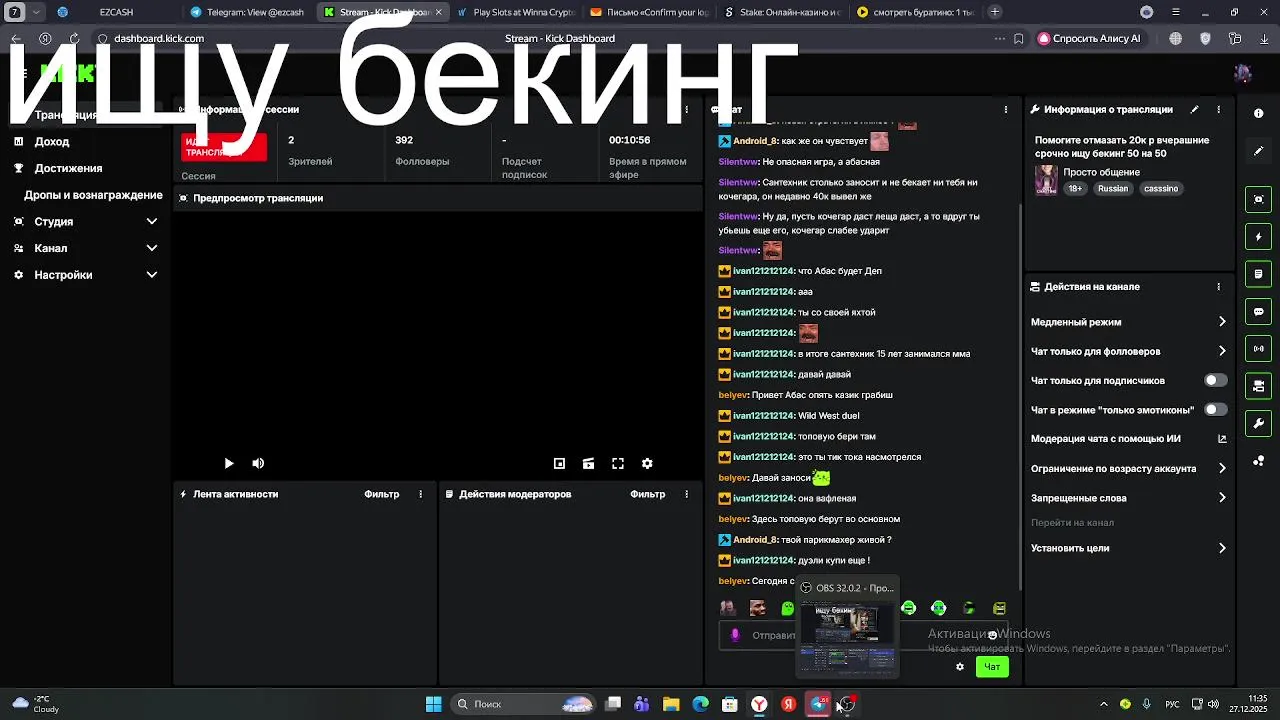Viewport: 1280px width, 720px height.
Task: Click the purple microphone icon in chat input
Action: coord(735,635)
